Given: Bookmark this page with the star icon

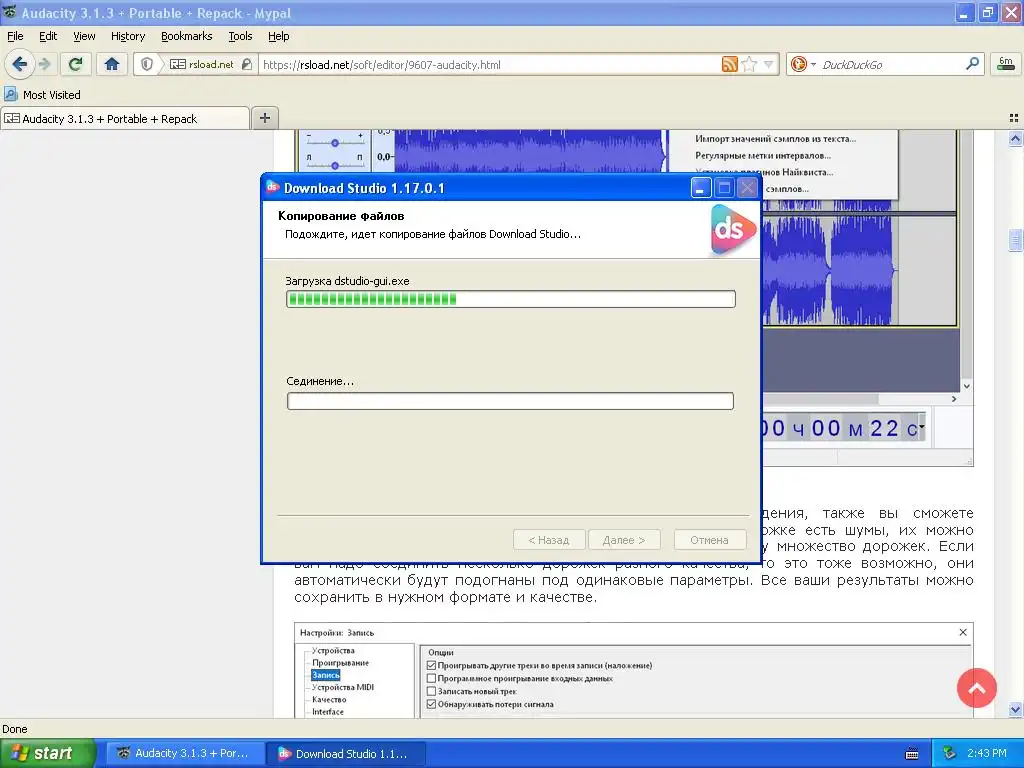Looking at the screenshot, I should 749,64.
